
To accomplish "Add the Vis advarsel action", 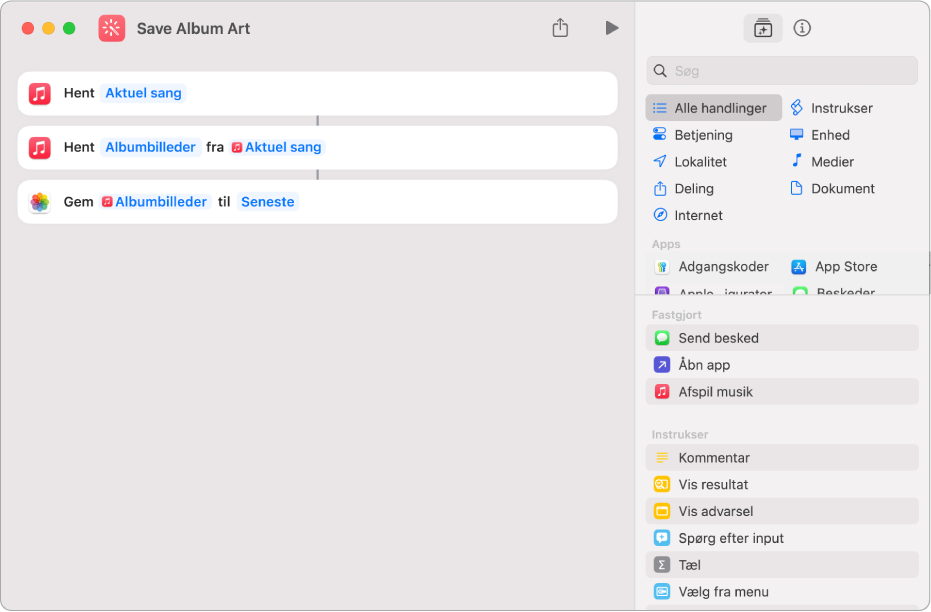I will pos(782,511).
